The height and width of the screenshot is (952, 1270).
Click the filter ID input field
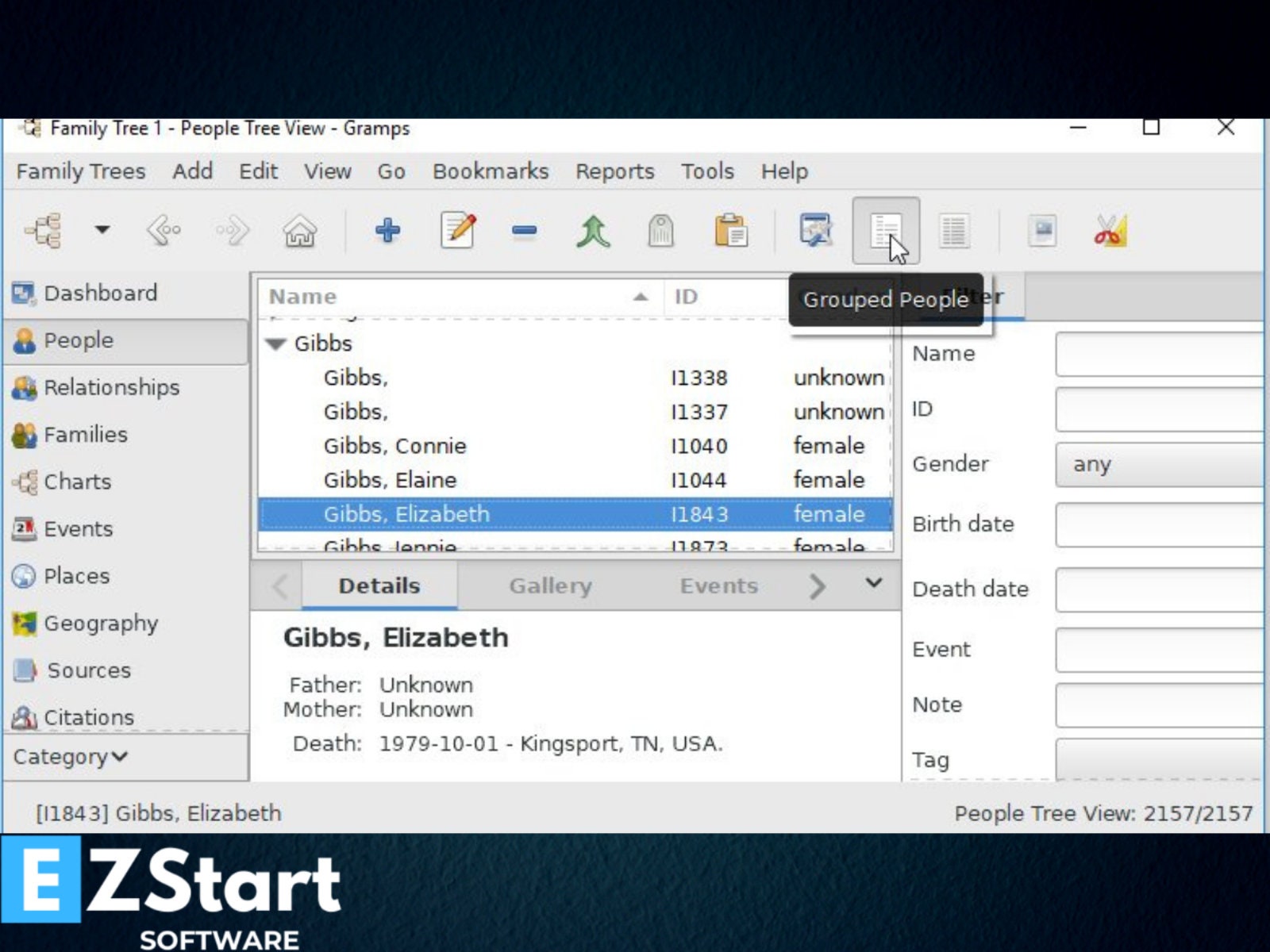point(1160,409)
